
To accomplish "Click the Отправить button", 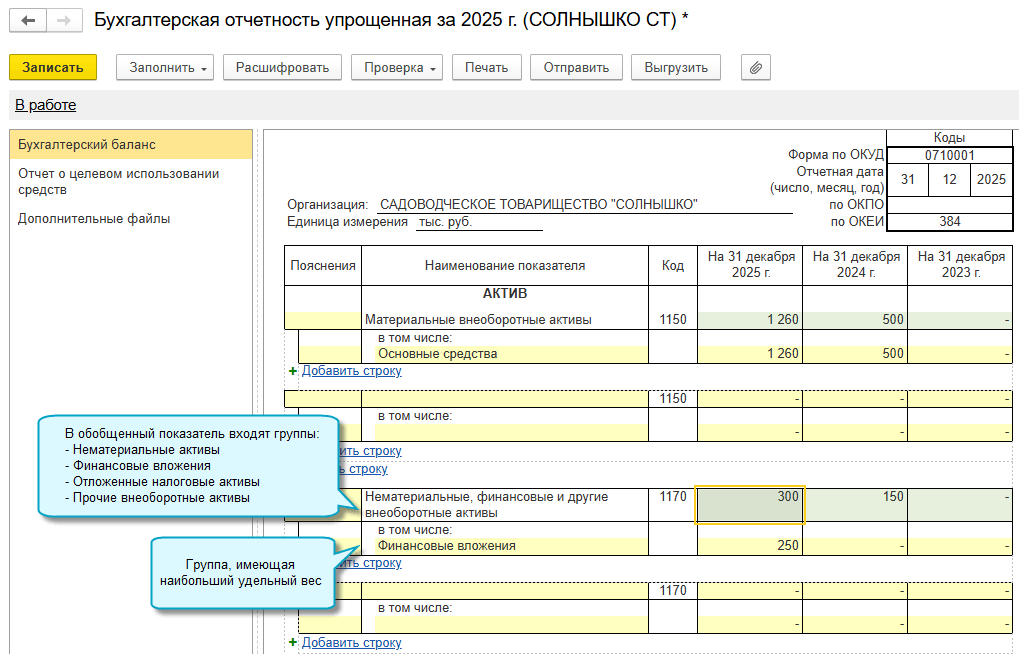I will pos(576,68).
